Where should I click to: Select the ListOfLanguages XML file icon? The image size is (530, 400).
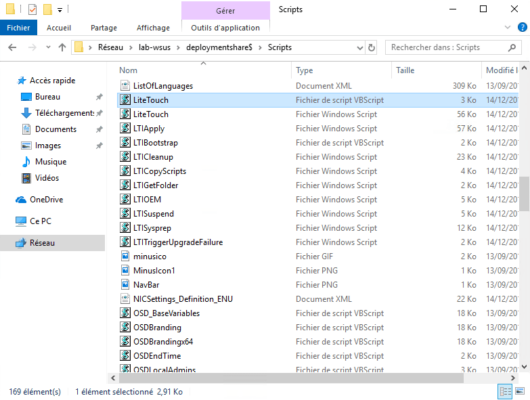[125, 86]
